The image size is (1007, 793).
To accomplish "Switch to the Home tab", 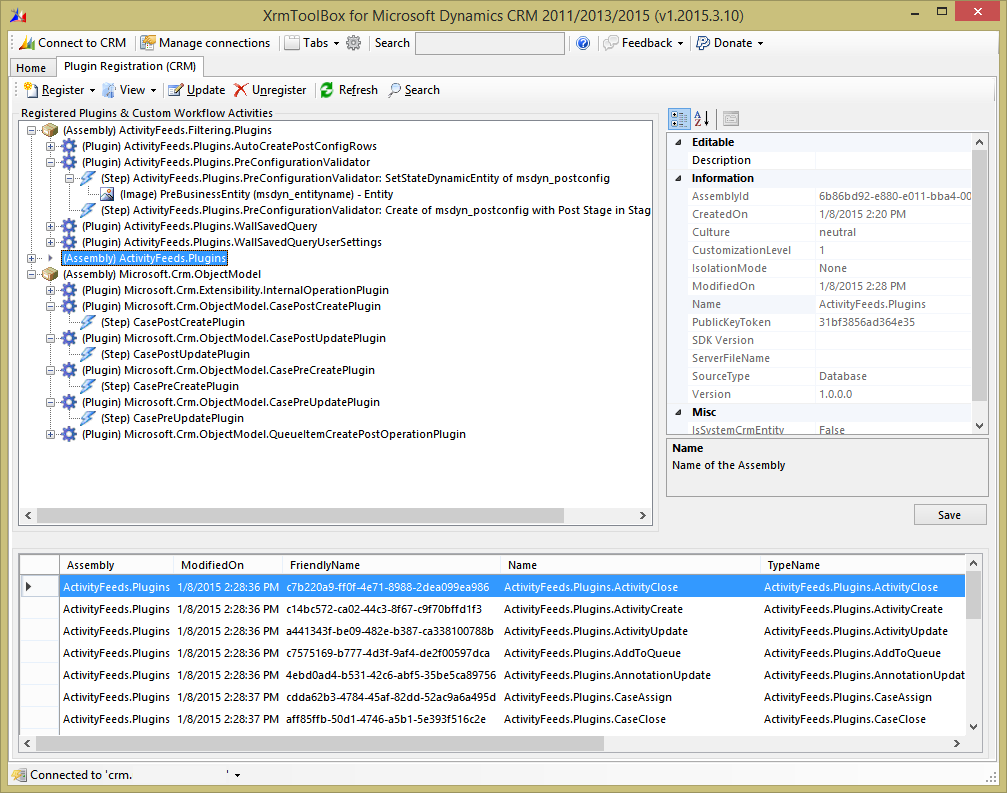I will tap(31, 67).
